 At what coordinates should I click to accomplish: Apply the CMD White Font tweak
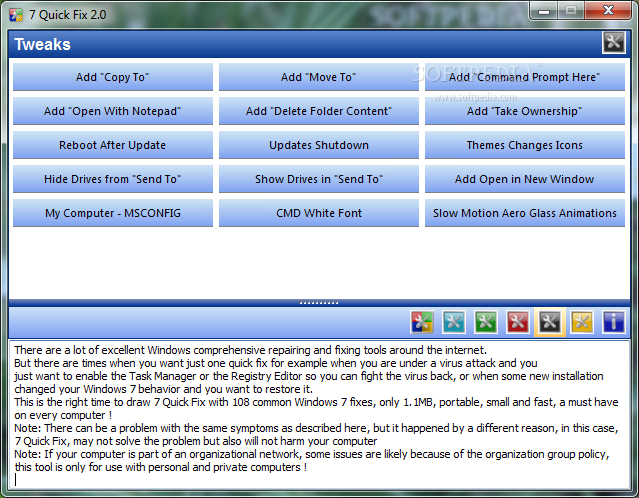point(319,213)
